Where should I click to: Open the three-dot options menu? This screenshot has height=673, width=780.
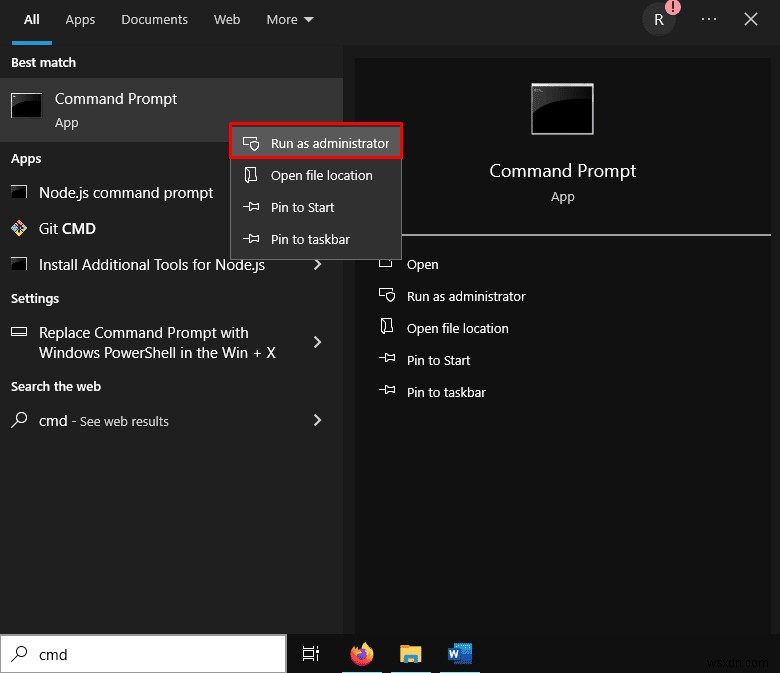coord(709,19)
